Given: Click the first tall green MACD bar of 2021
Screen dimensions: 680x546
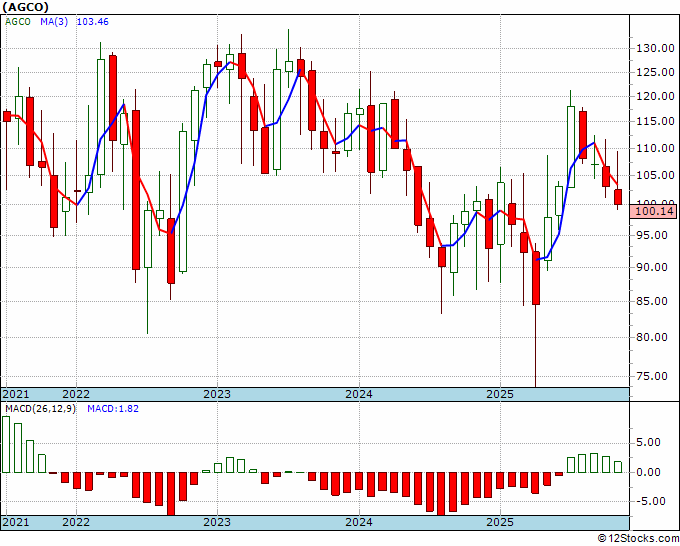Looking at the screenshot, I should (6, 444).
